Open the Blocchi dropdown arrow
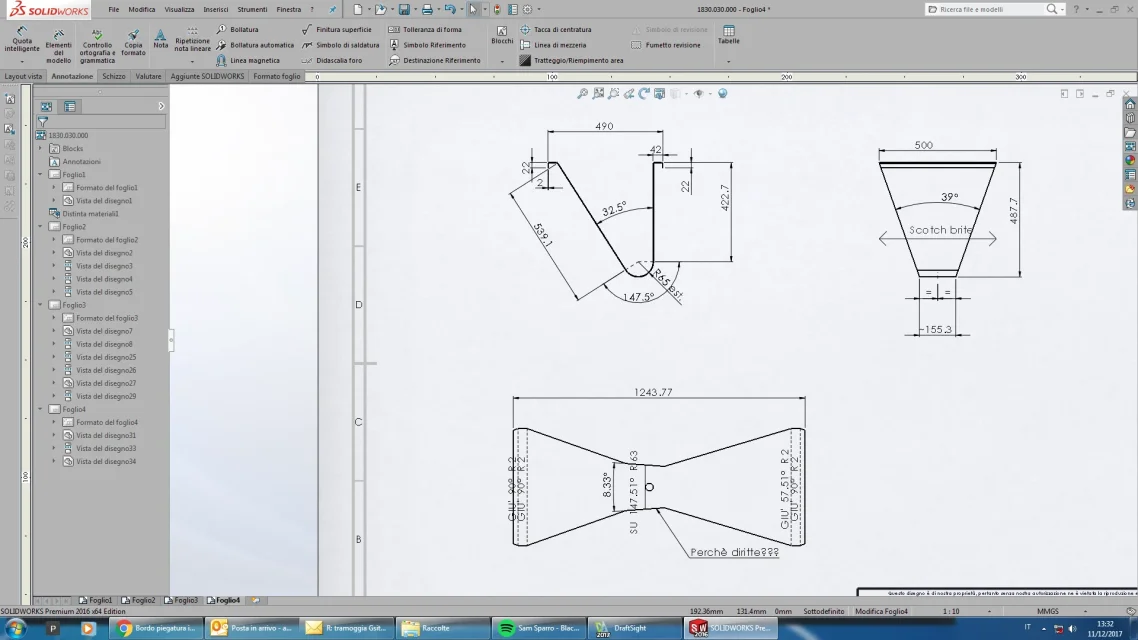 coord(502,62)
